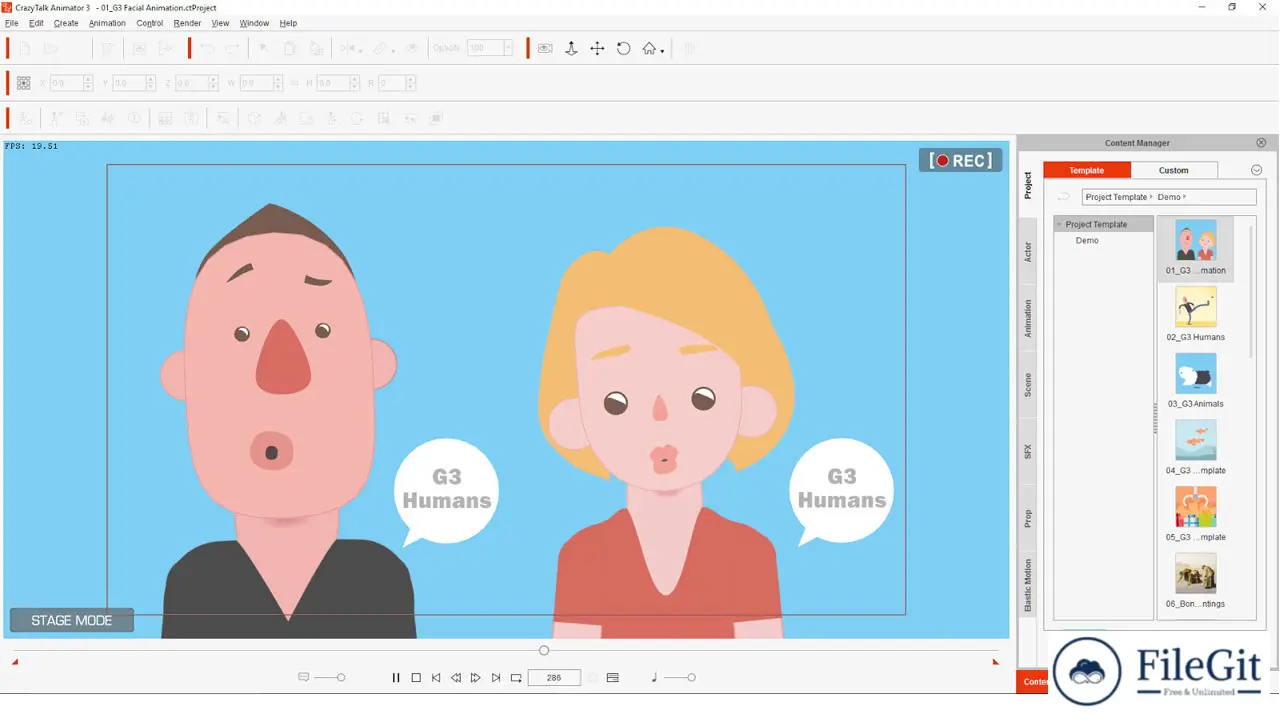Click the Y position stepper arrows
This screenshot has width=1280, height=720.
(151, 83)
